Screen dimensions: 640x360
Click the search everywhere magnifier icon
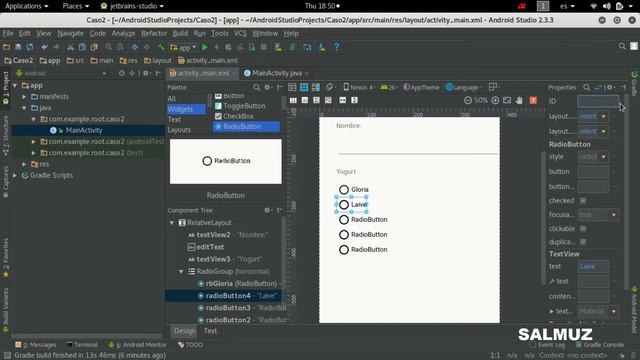tap(622, 46)
